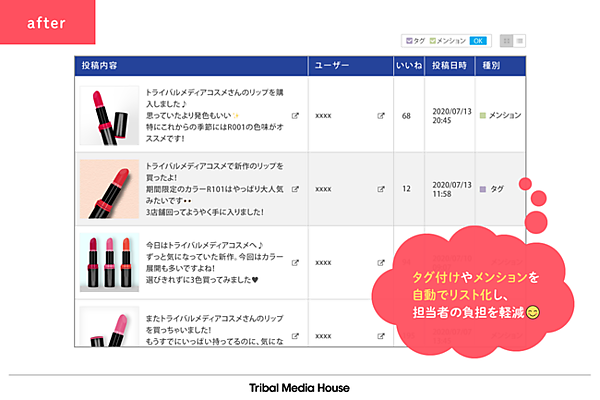This screenshot has height=400, width=600.
Task: Open thumbnail showing three lipsticks
Action: point(109,263)
